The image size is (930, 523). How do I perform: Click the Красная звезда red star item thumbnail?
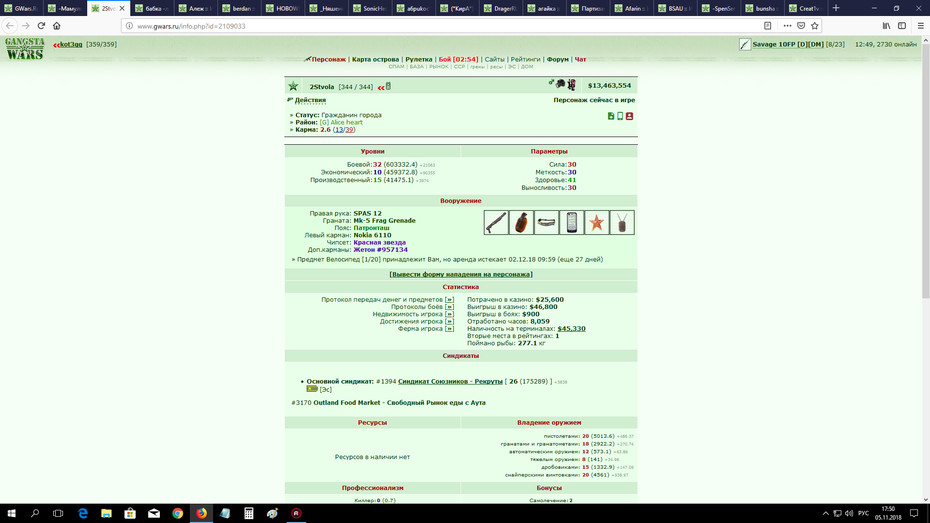coord(597,222)
